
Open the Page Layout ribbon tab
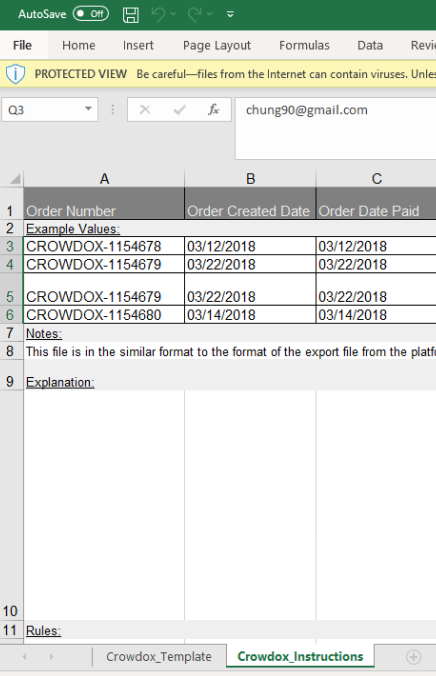point(216,45)
